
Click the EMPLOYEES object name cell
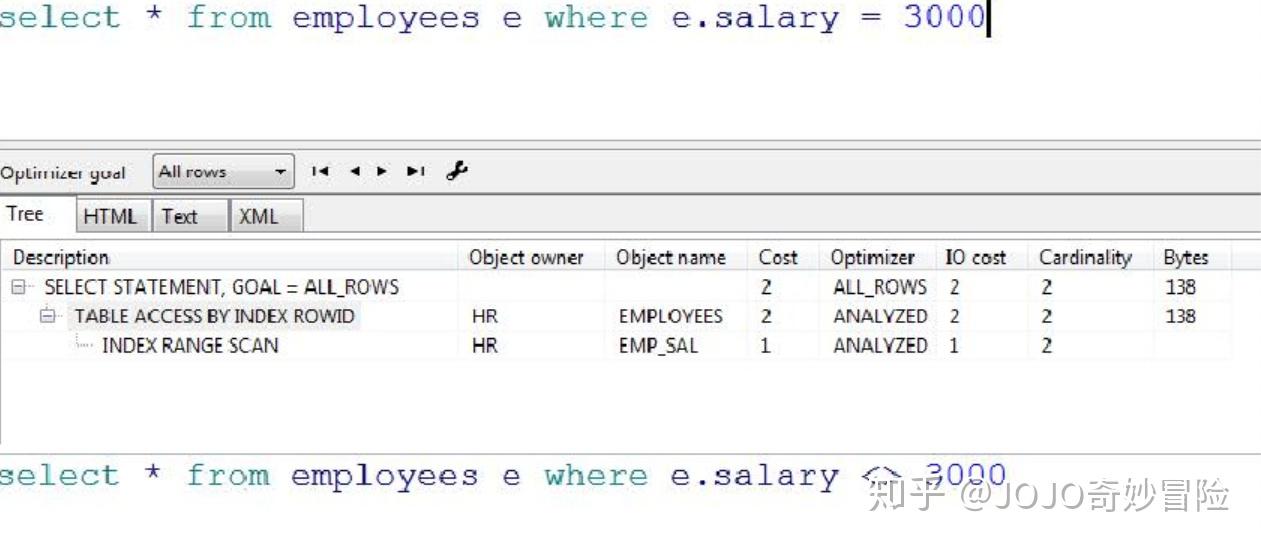671,316
